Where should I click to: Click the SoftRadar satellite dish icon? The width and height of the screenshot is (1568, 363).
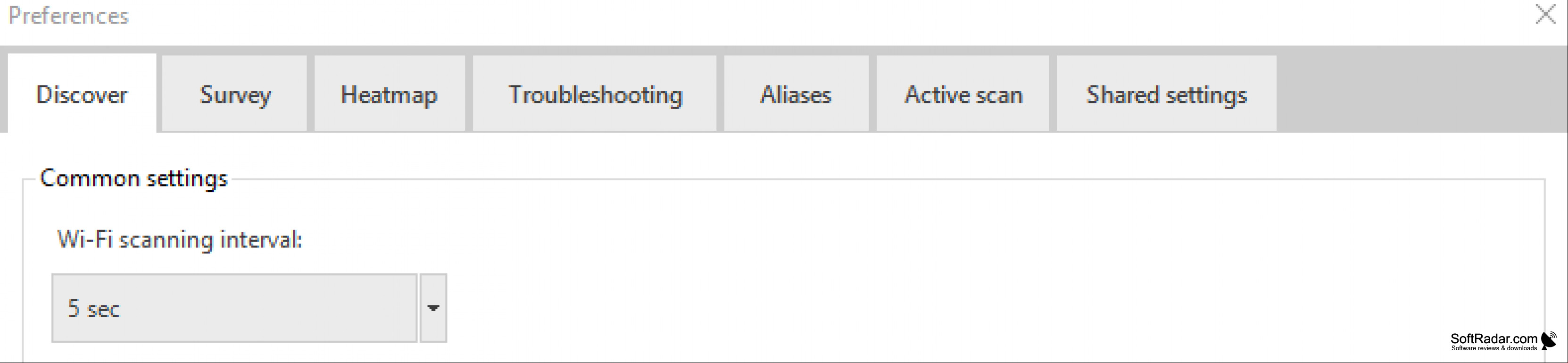(x=1549, y=340)
